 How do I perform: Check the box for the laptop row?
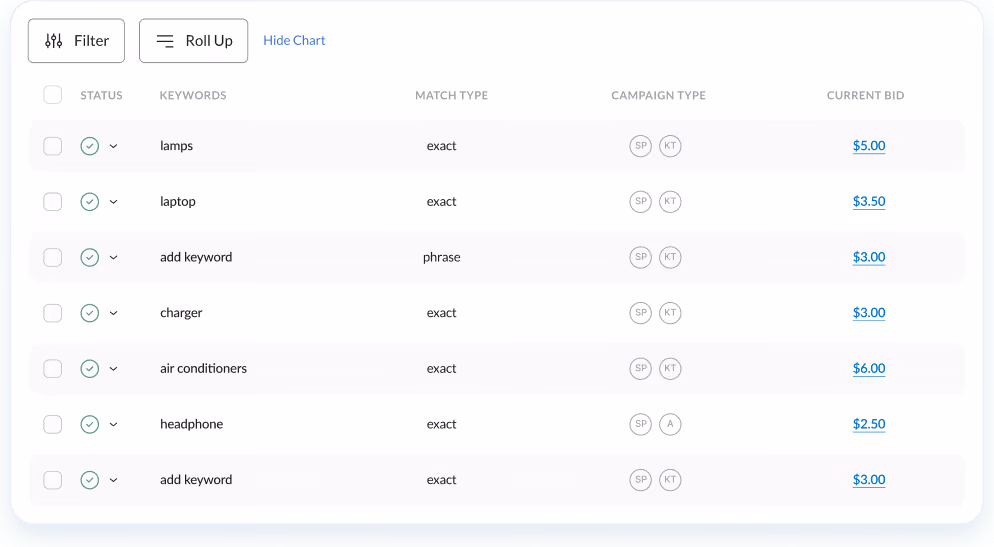tap(53, 202)
